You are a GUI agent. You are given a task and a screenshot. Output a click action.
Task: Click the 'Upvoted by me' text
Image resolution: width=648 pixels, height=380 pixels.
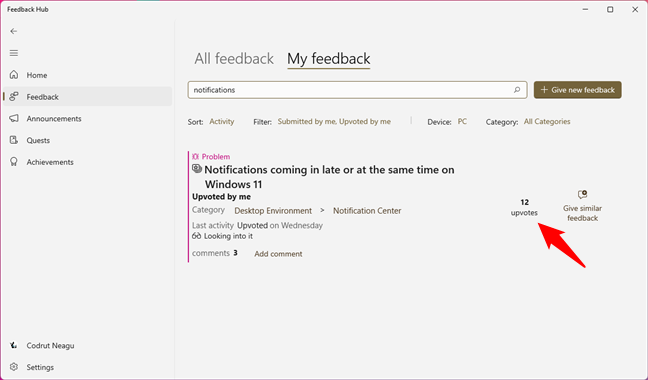(221, 197)
